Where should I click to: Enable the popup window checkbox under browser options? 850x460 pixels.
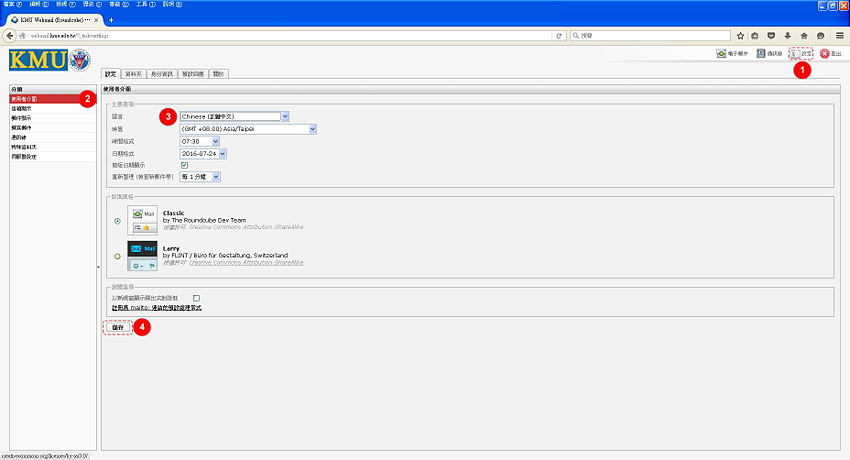[x=196, y=298]
